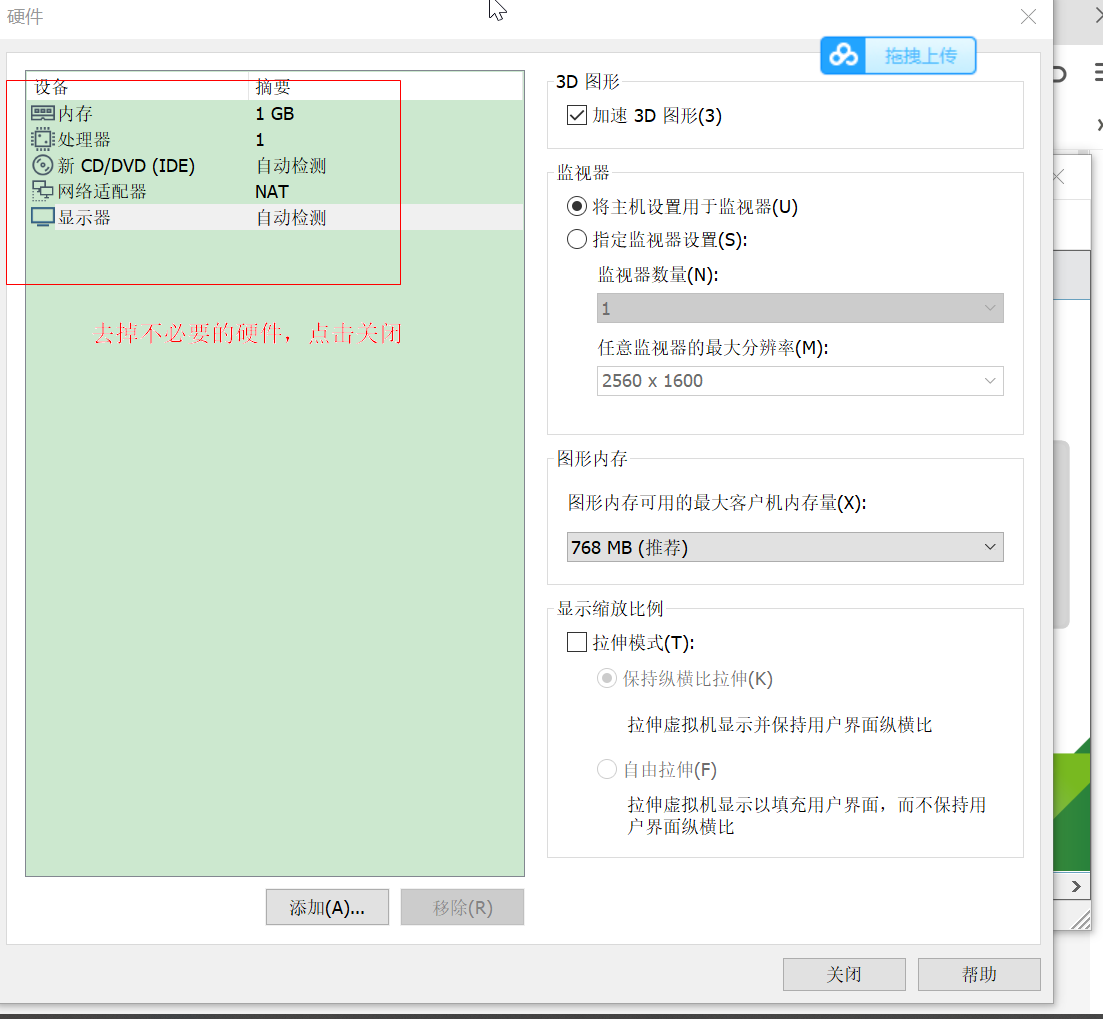Click the network adapter (网络适配器) icon
This screenshot has height=1019, width=1103.
pyautogui.click(x=42, y=191)
